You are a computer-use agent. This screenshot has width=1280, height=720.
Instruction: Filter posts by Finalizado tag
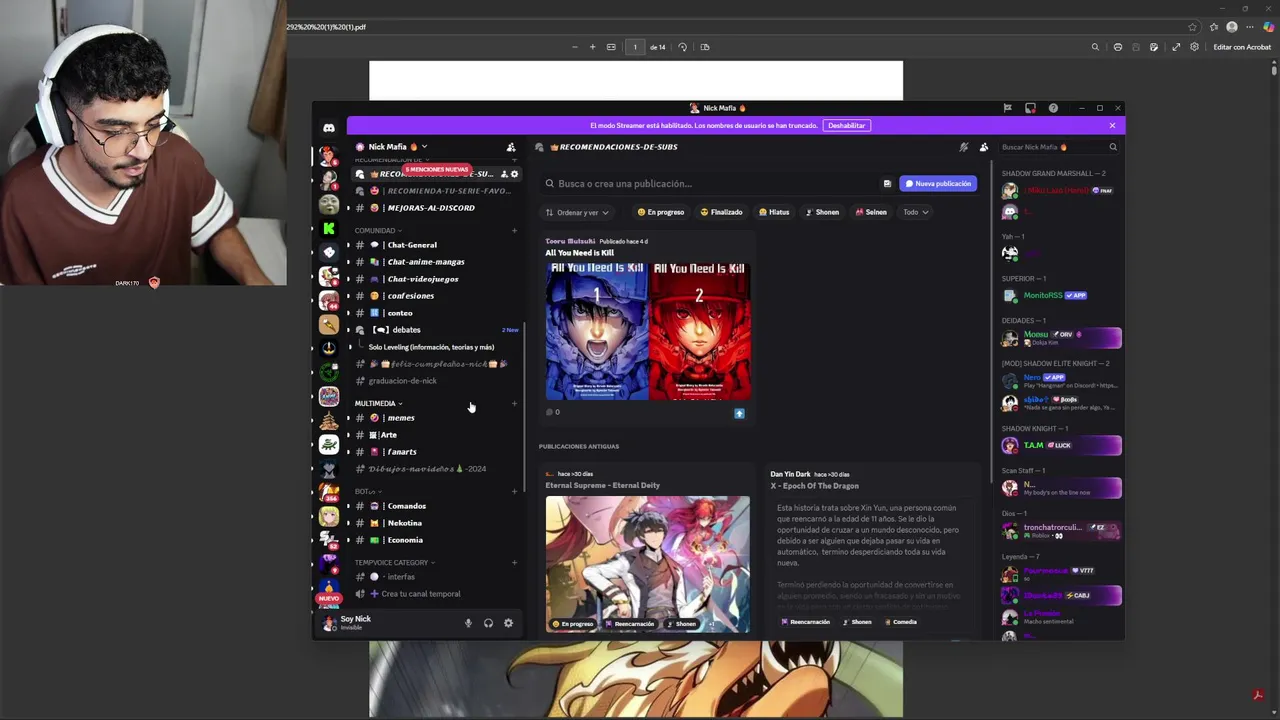[721, 212]
